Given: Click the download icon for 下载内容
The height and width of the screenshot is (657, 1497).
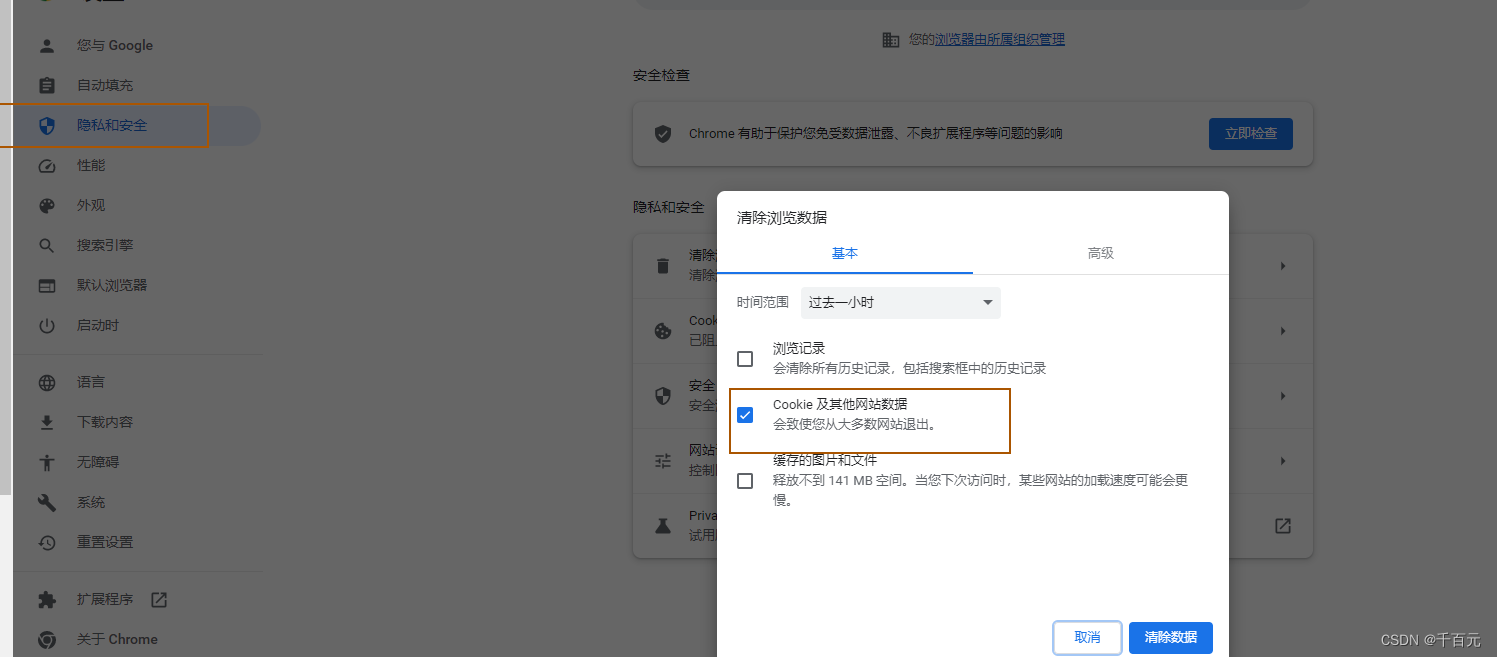Looking at the screenshot, I should tap(47, 422).
